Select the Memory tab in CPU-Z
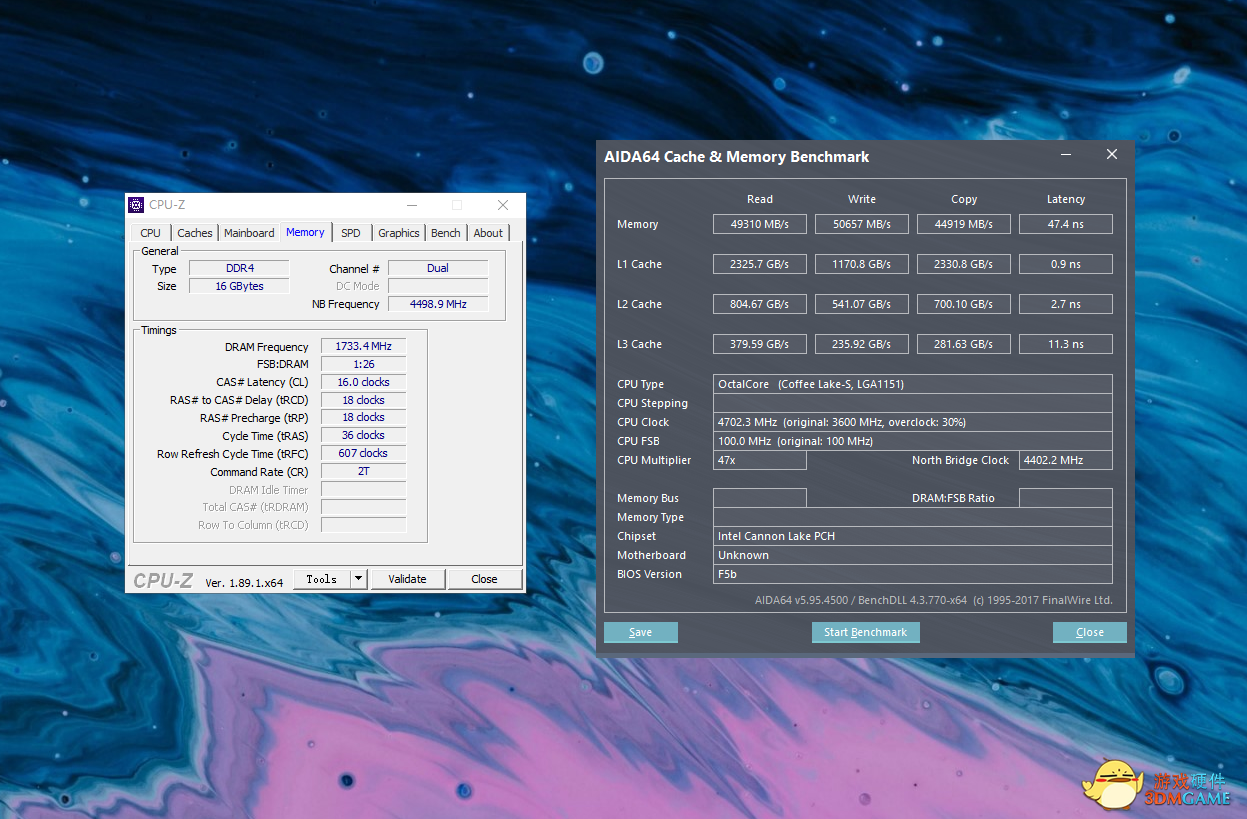This screenshot has height=819, width=1247. coord(305,232)
